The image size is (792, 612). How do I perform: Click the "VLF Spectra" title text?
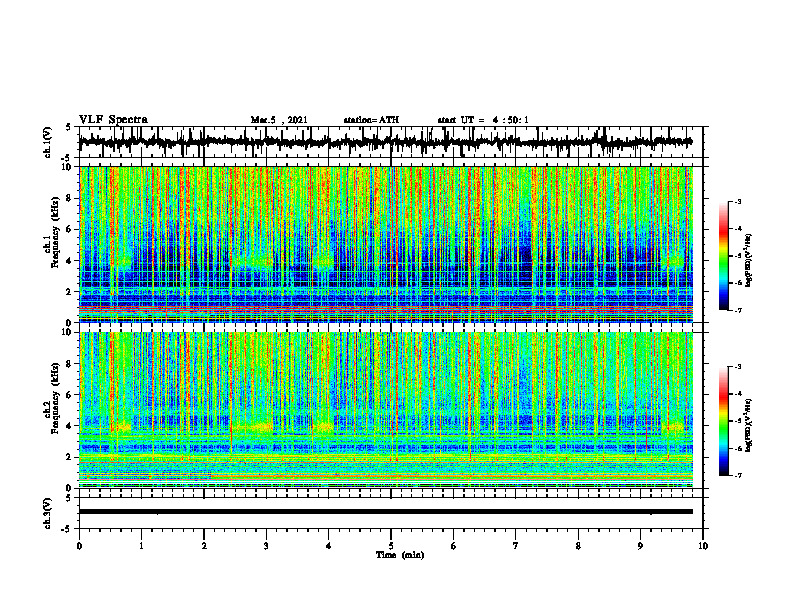(x=113, y=120)
